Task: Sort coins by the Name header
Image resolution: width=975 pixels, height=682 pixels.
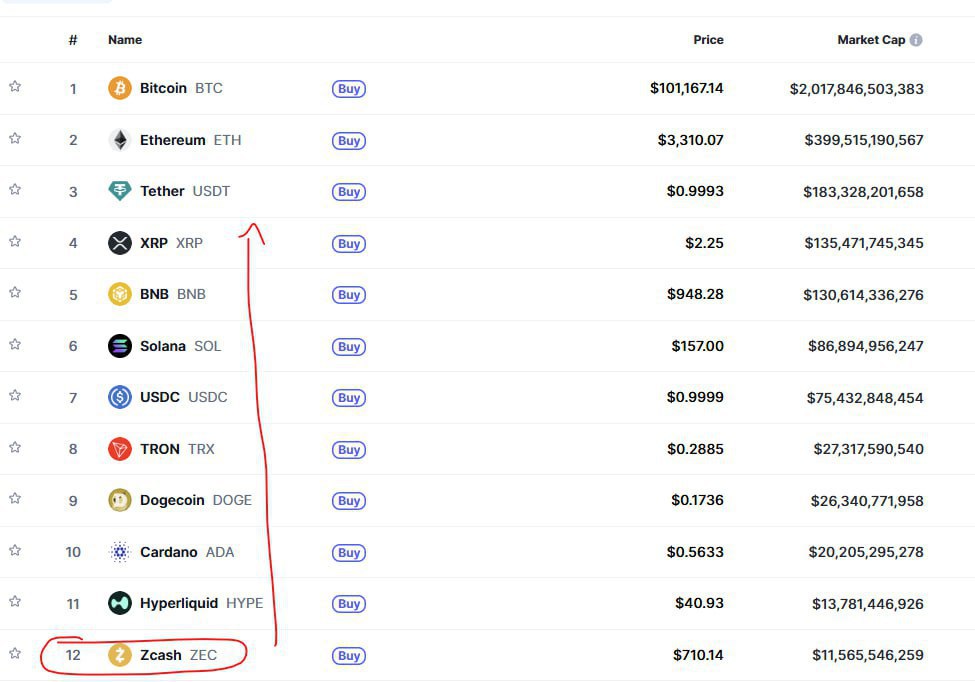Action: click(x=125, y=40)
